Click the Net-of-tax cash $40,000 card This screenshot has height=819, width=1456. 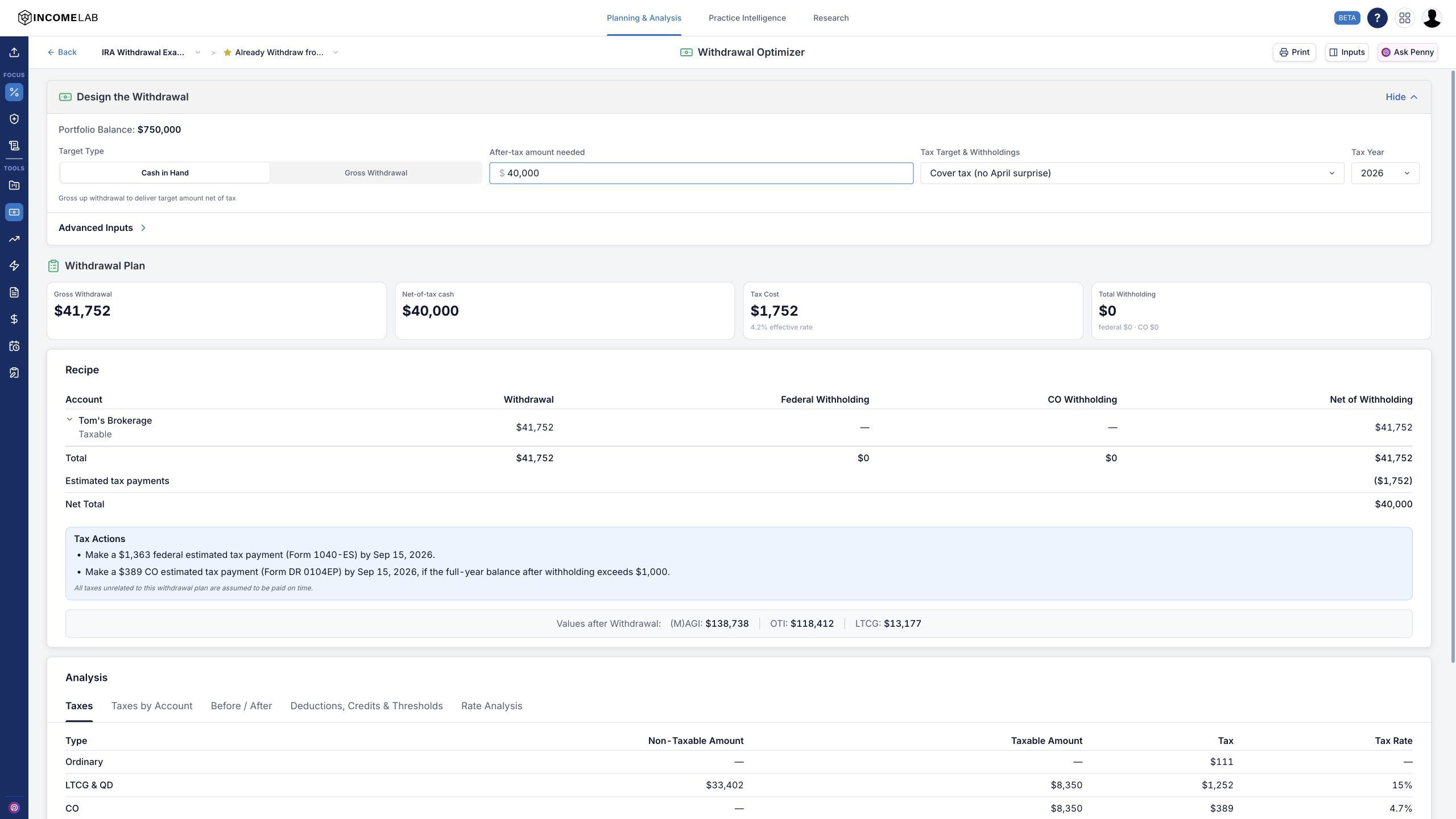(565, 311)
